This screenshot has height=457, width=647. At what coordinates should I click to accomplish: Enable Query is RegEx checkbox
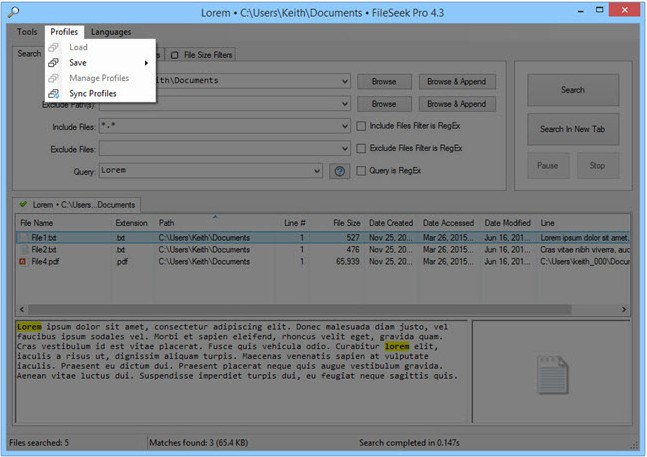[361, 170]
